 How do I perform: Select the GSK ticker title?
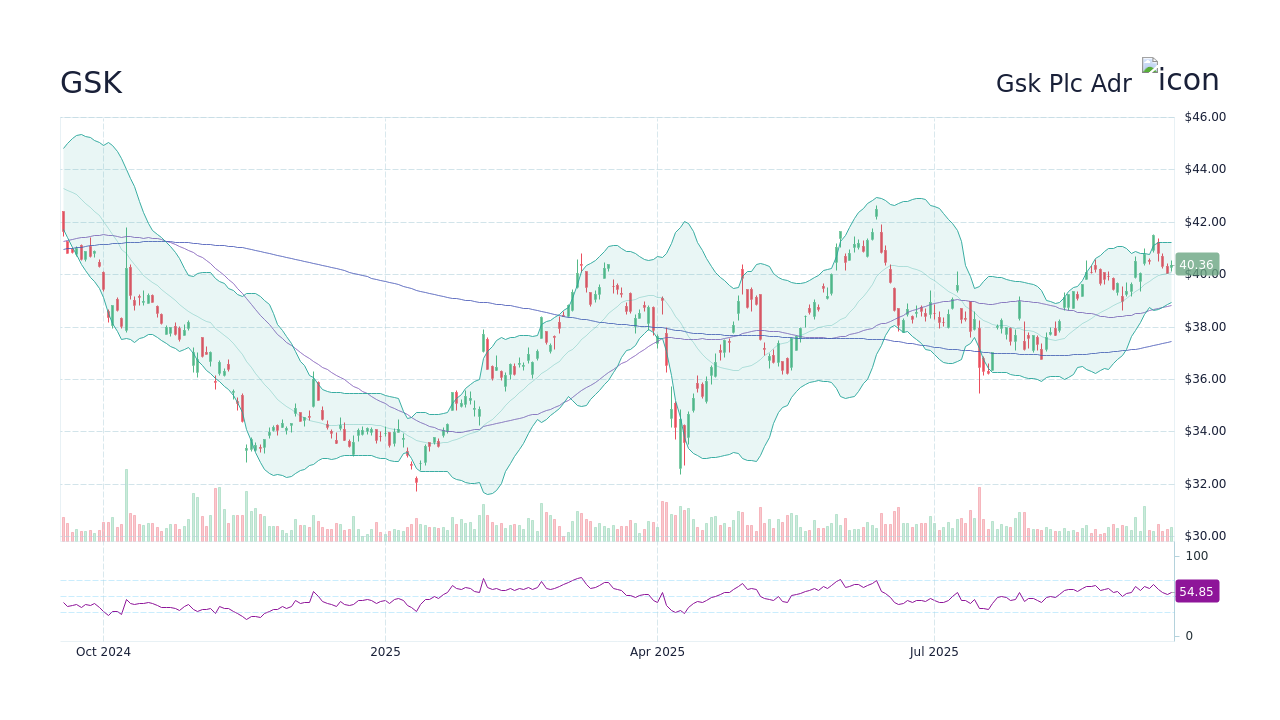click(91, 83)
